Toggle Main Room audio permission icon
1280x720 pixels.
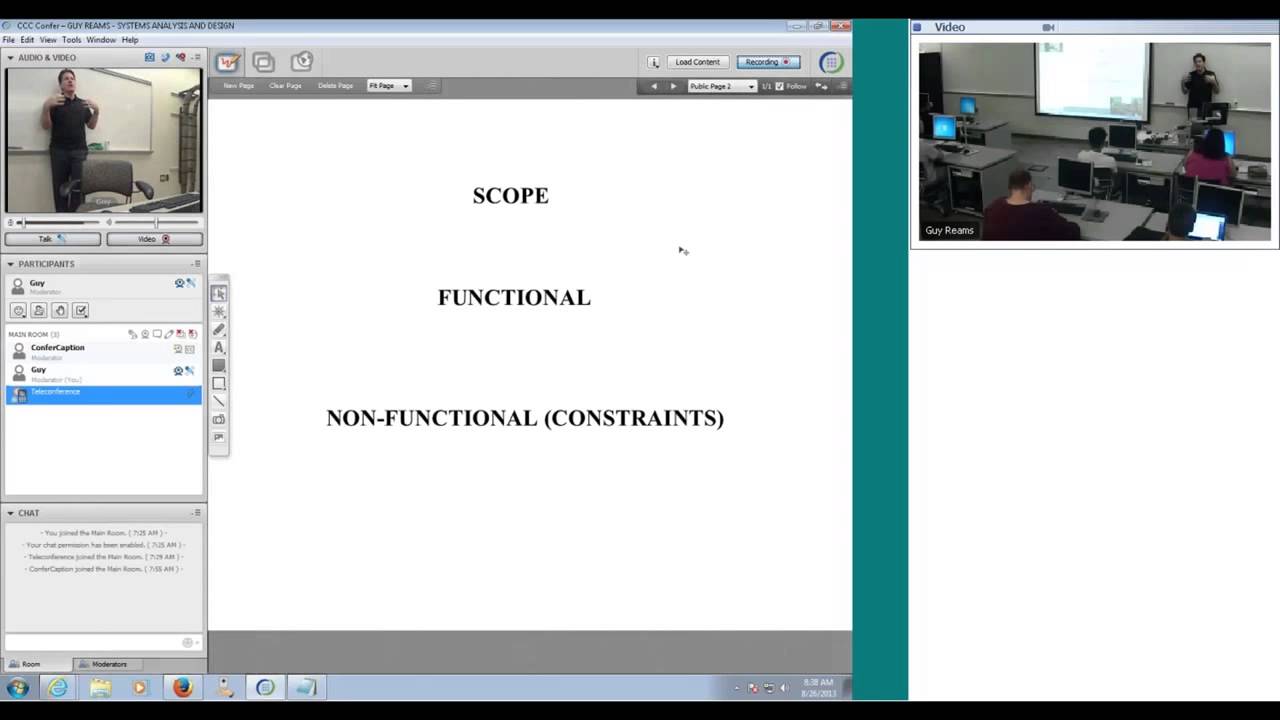tap(133, 334)
